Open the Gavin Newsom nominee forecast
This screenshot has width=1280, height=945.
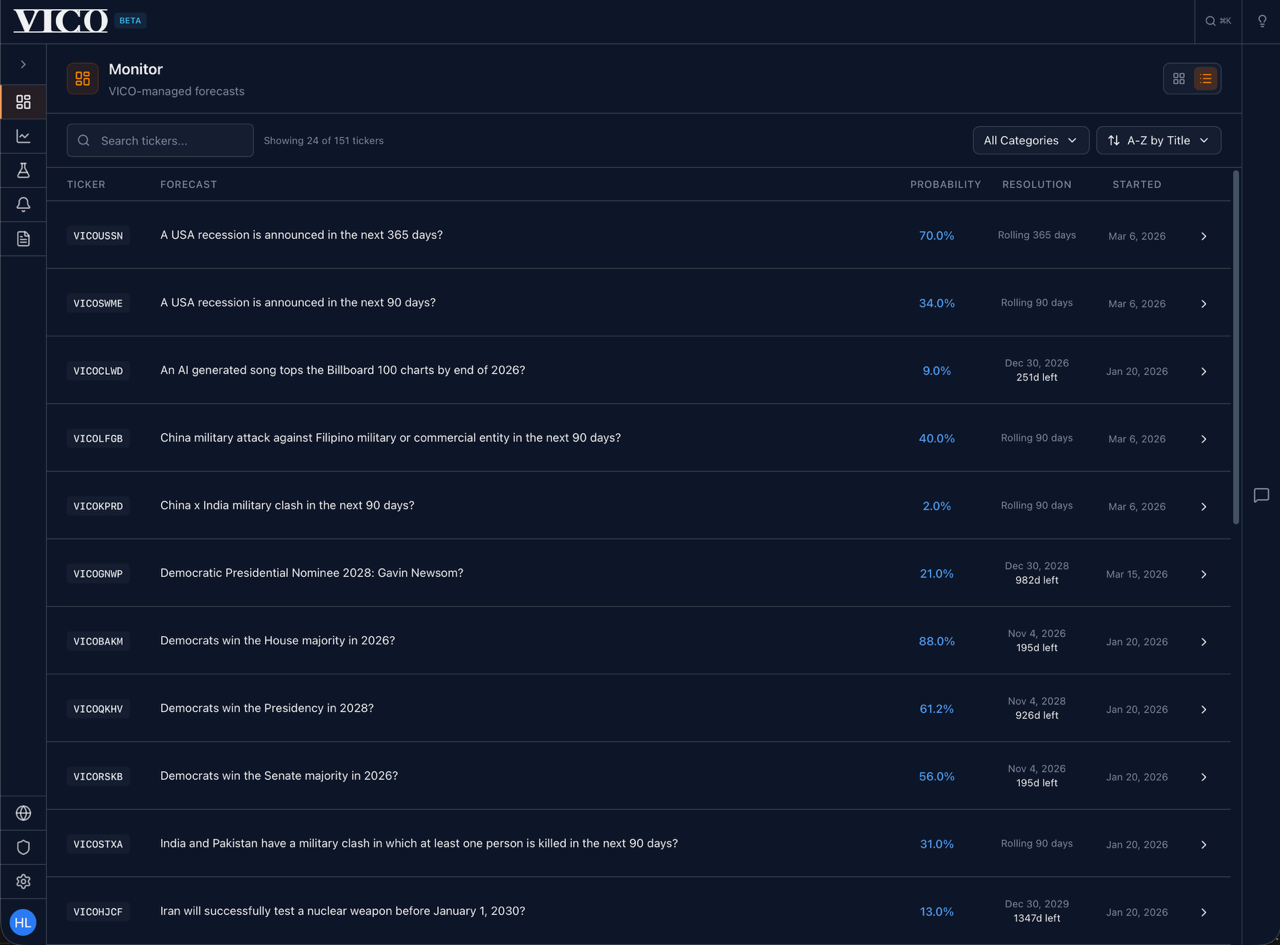click(312, 573)
